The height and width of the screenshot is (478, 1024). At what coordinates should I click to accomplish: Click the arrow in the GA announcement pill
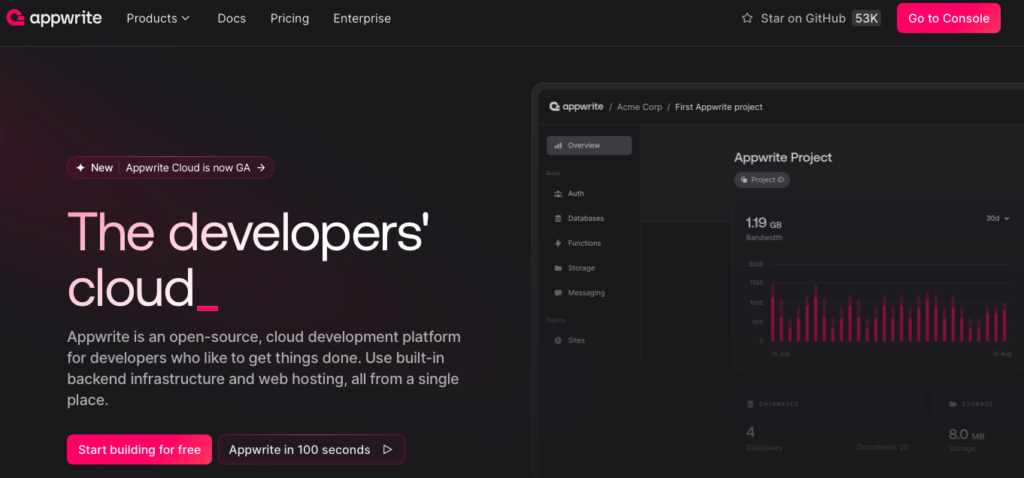261,168
